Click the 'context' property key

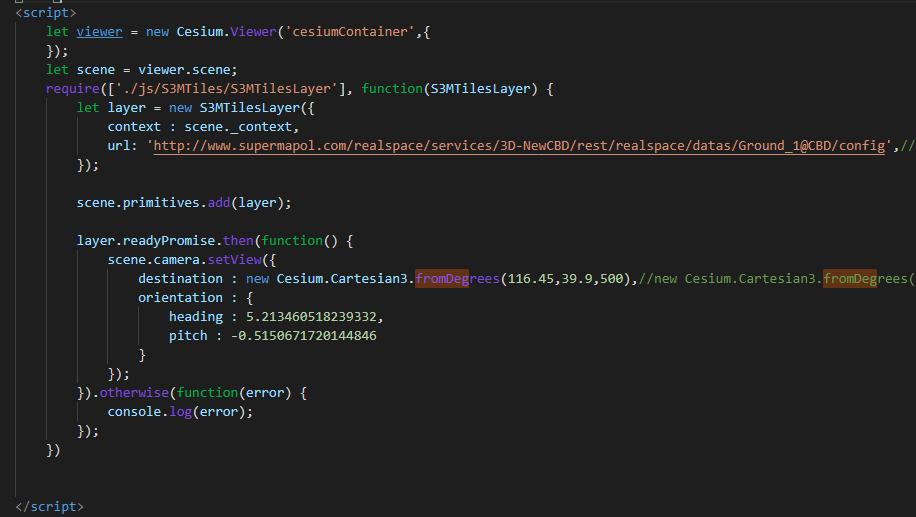click(134, 127)
